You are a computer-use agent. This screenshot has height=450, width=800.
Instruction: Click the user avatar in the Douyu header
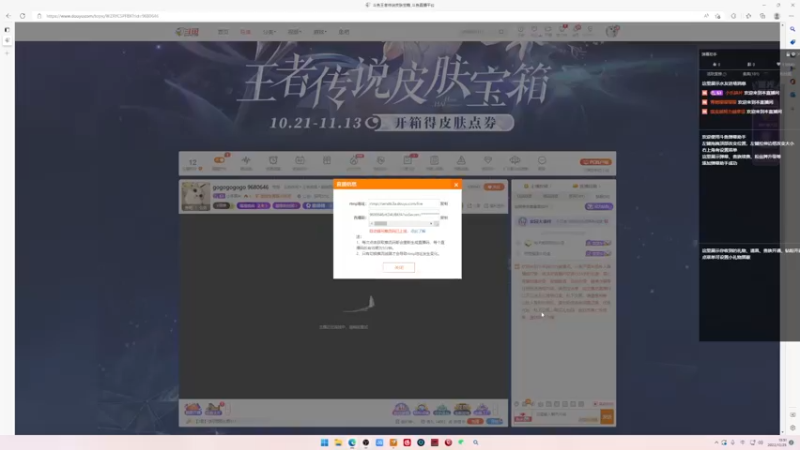click(x=612, y=31)
